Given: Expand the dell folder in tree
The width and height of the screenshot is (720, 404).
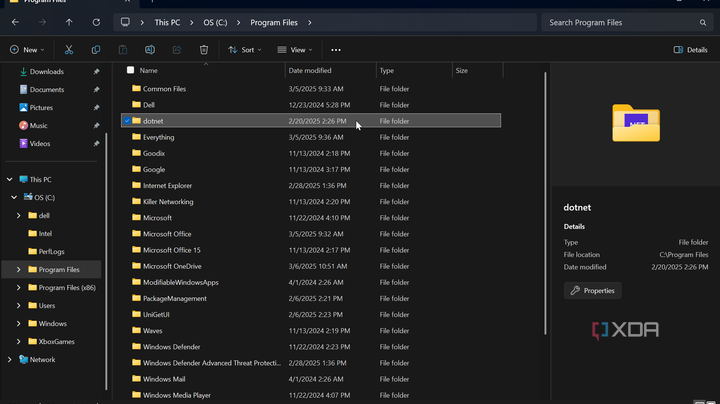Looking at the screenshot, I should click(x=18, y=215).
